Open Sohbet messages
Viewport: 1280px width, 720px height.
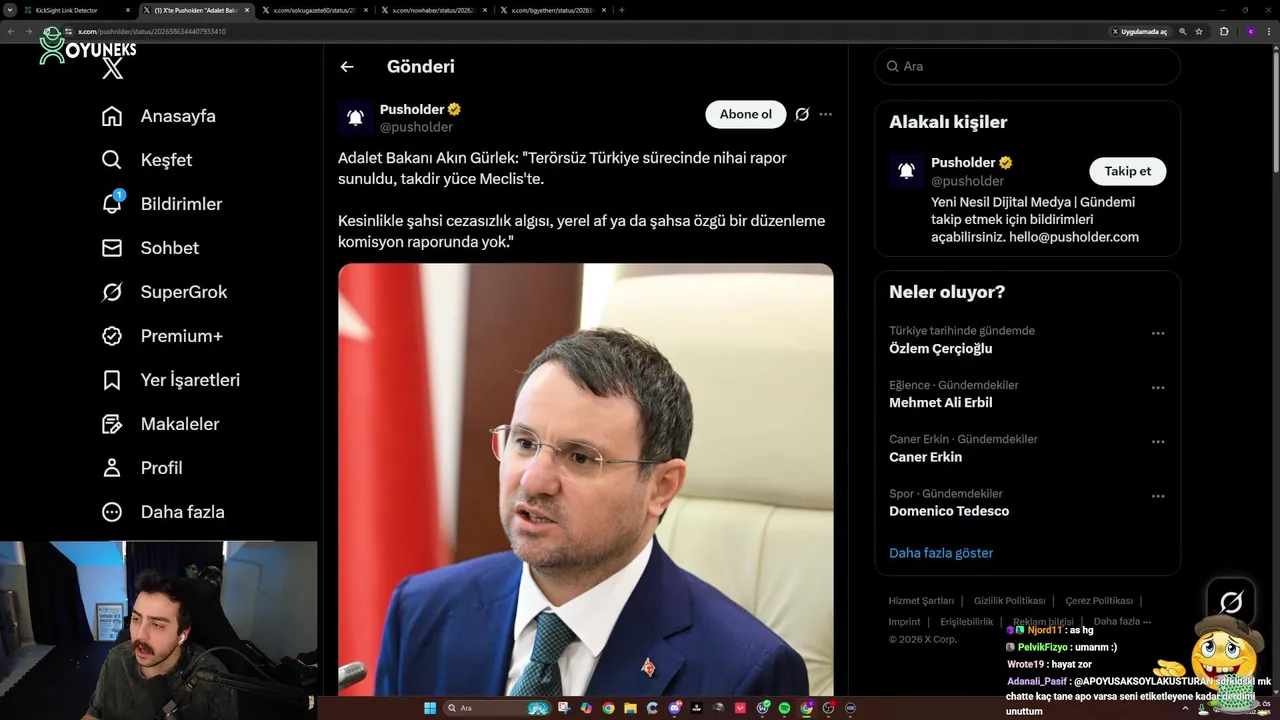[x=151, y=248]
